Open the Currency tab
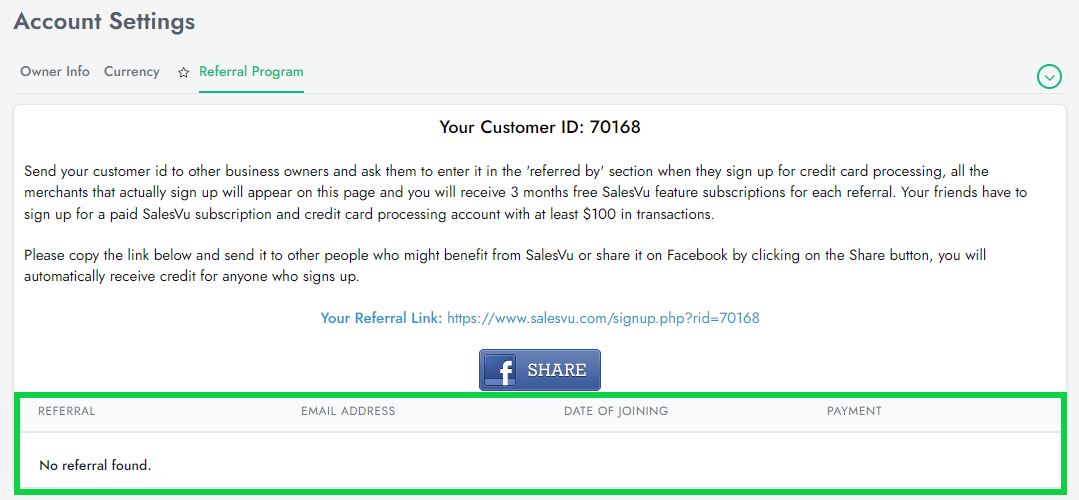 (x=132, y=72)
